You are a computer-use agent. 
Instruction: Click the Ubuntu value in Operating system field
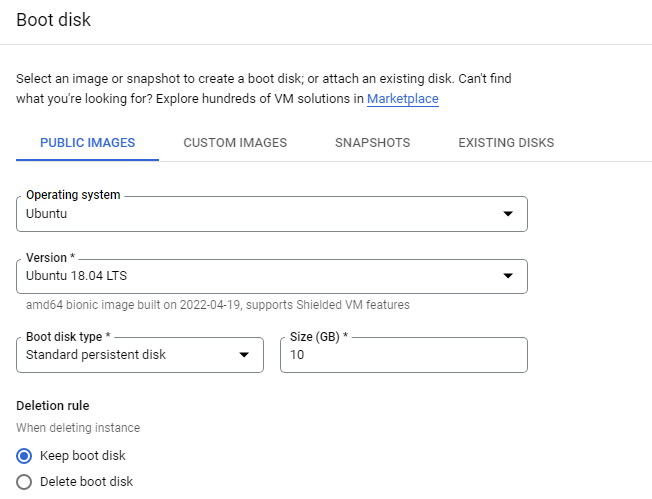pyautogui.click(x=47, y=214)
